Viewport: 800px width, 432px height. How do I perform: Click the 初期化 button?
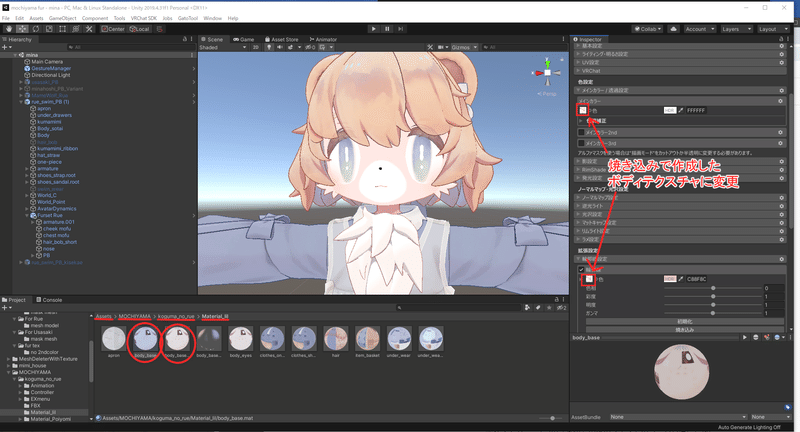click(685, 322)
